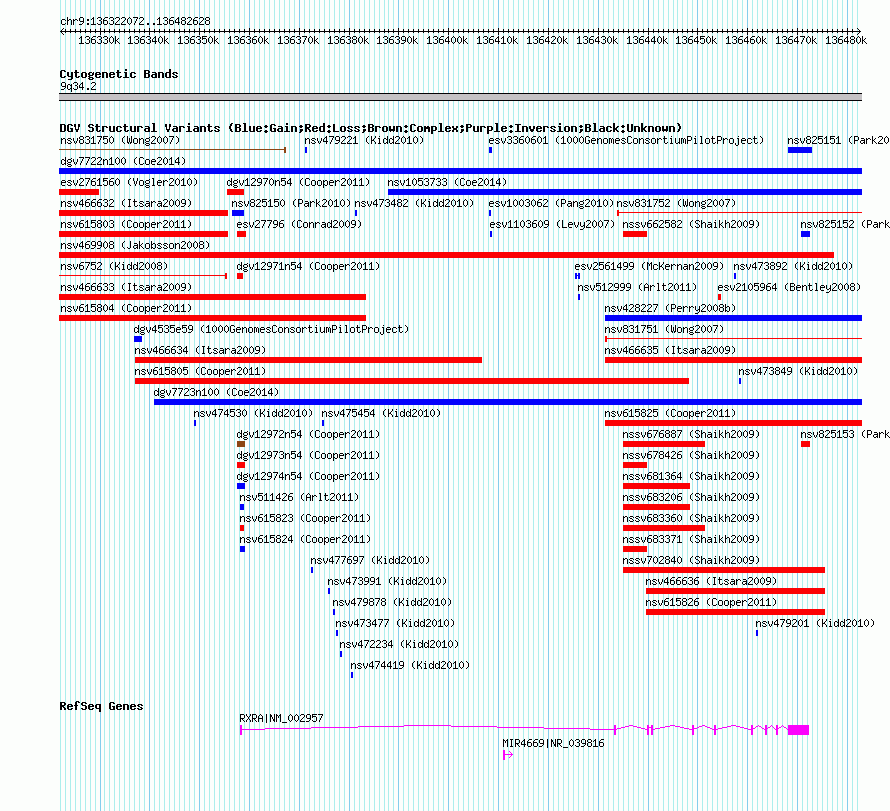Click nsv615823 (Cooper2011) label
The image size is (890, 811).
pyautogui.click(x=305, y=518)
